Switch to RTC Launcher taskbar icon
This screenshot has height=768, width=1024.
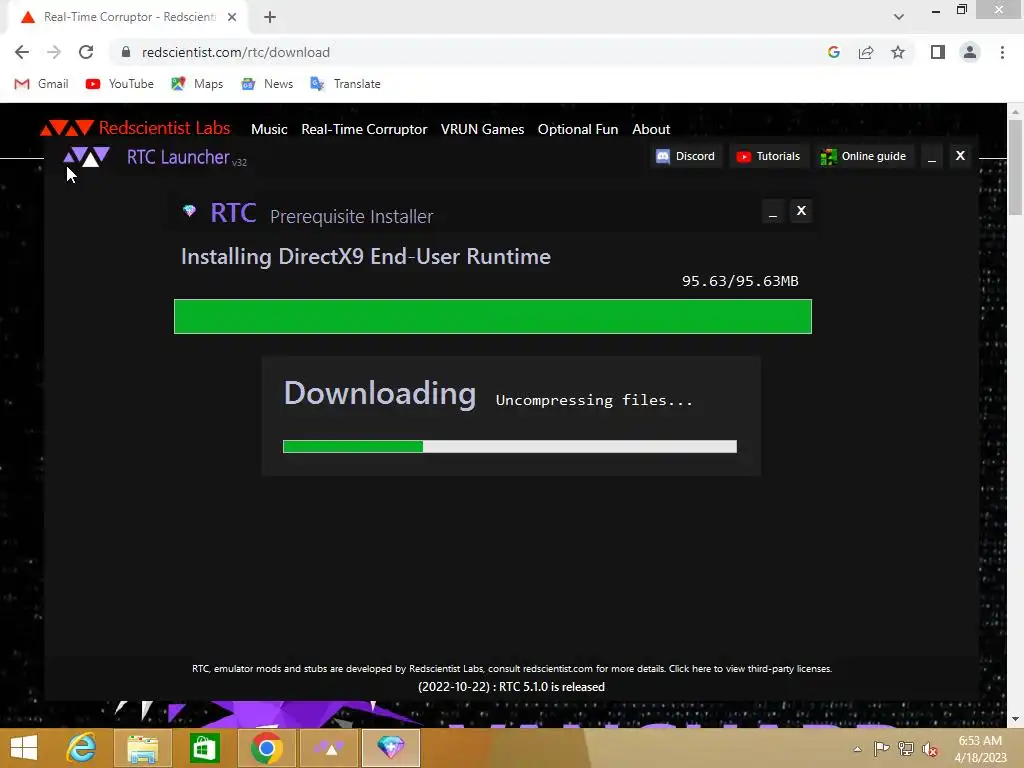tap(328, 748)
